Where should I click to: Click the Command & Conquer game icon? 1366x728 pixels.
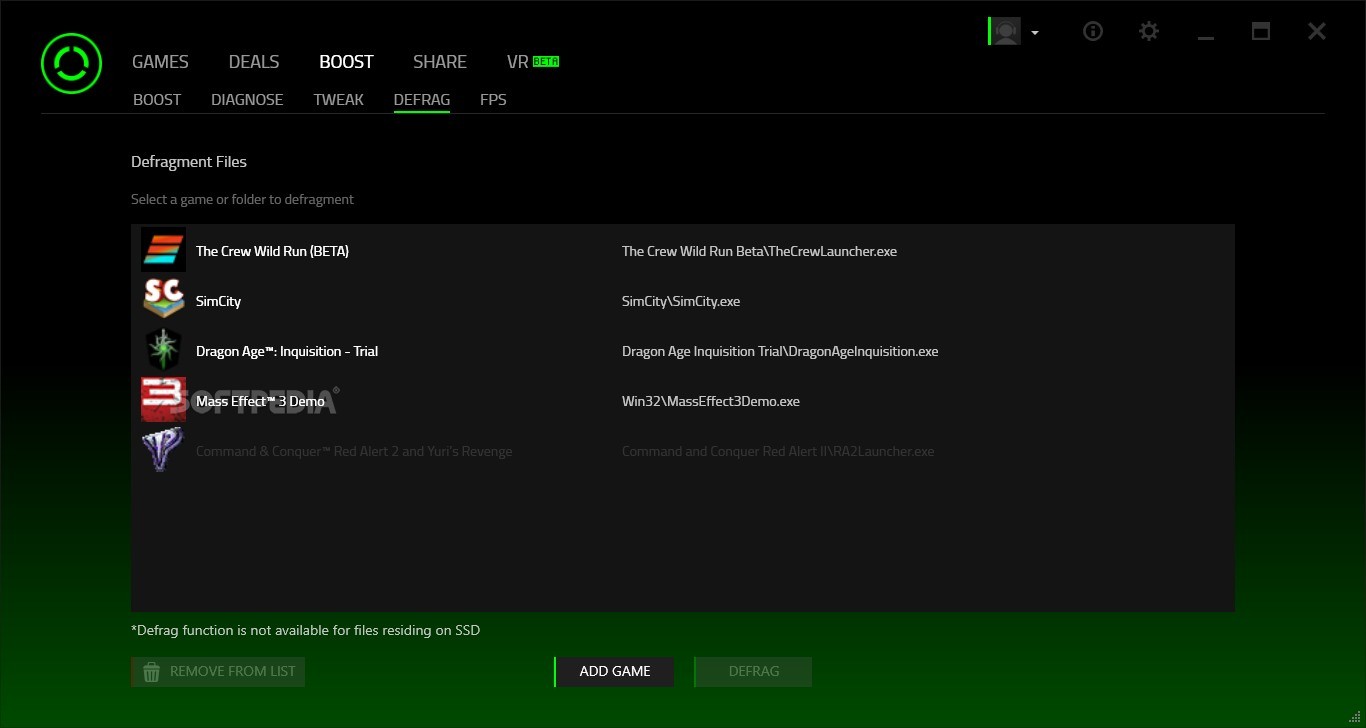(x=163, y=450)
